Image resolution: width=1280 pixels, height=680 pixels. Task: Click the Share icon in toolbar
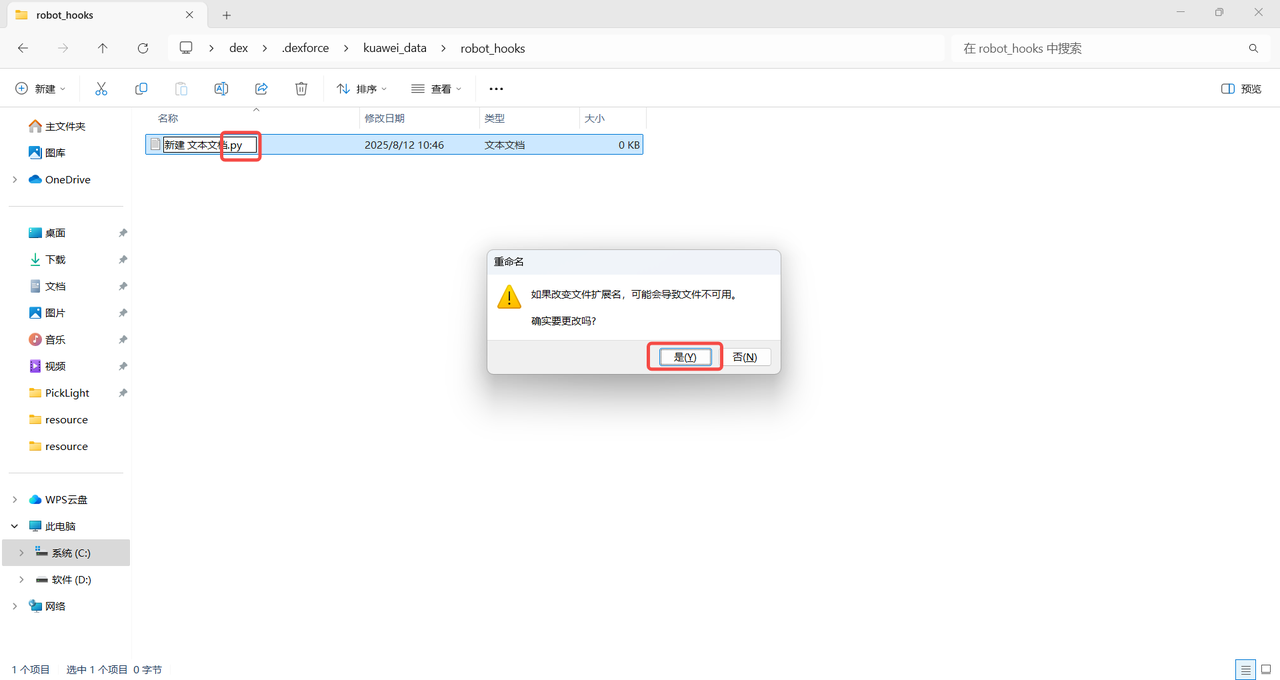[261, 89]
